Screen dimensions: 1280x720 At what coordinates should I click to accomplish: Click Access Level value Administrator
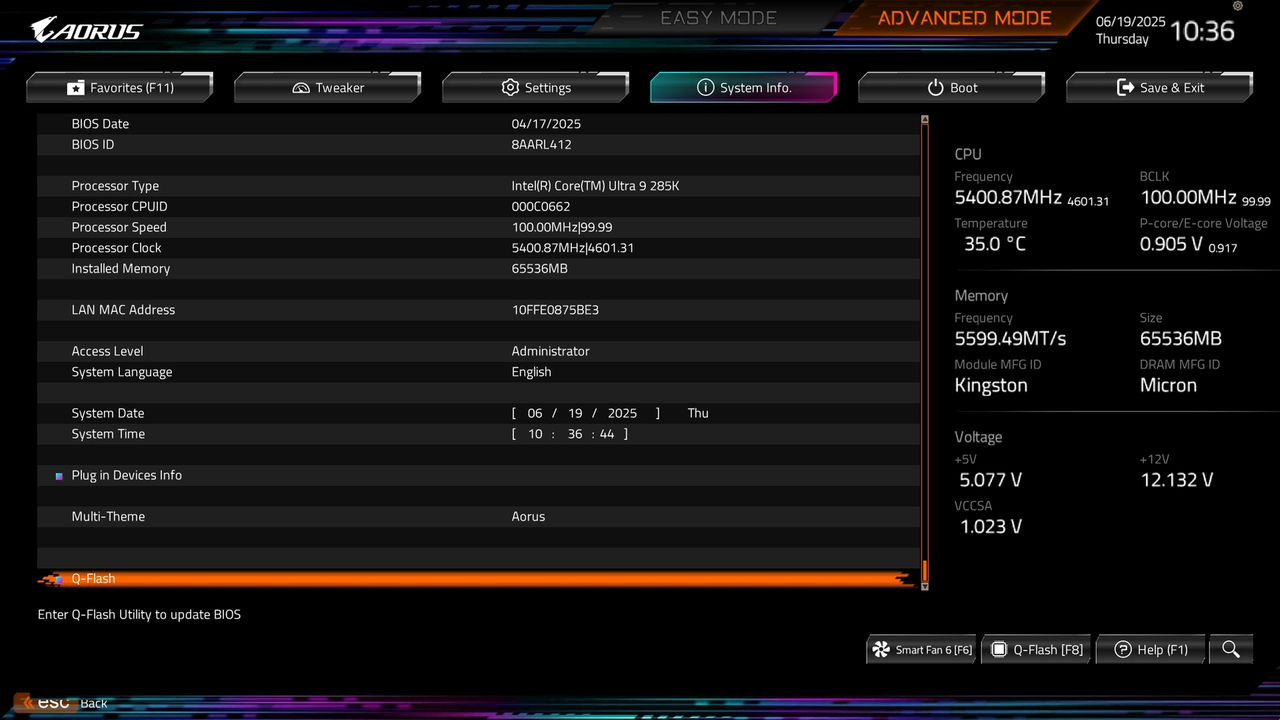pos(550,351)
